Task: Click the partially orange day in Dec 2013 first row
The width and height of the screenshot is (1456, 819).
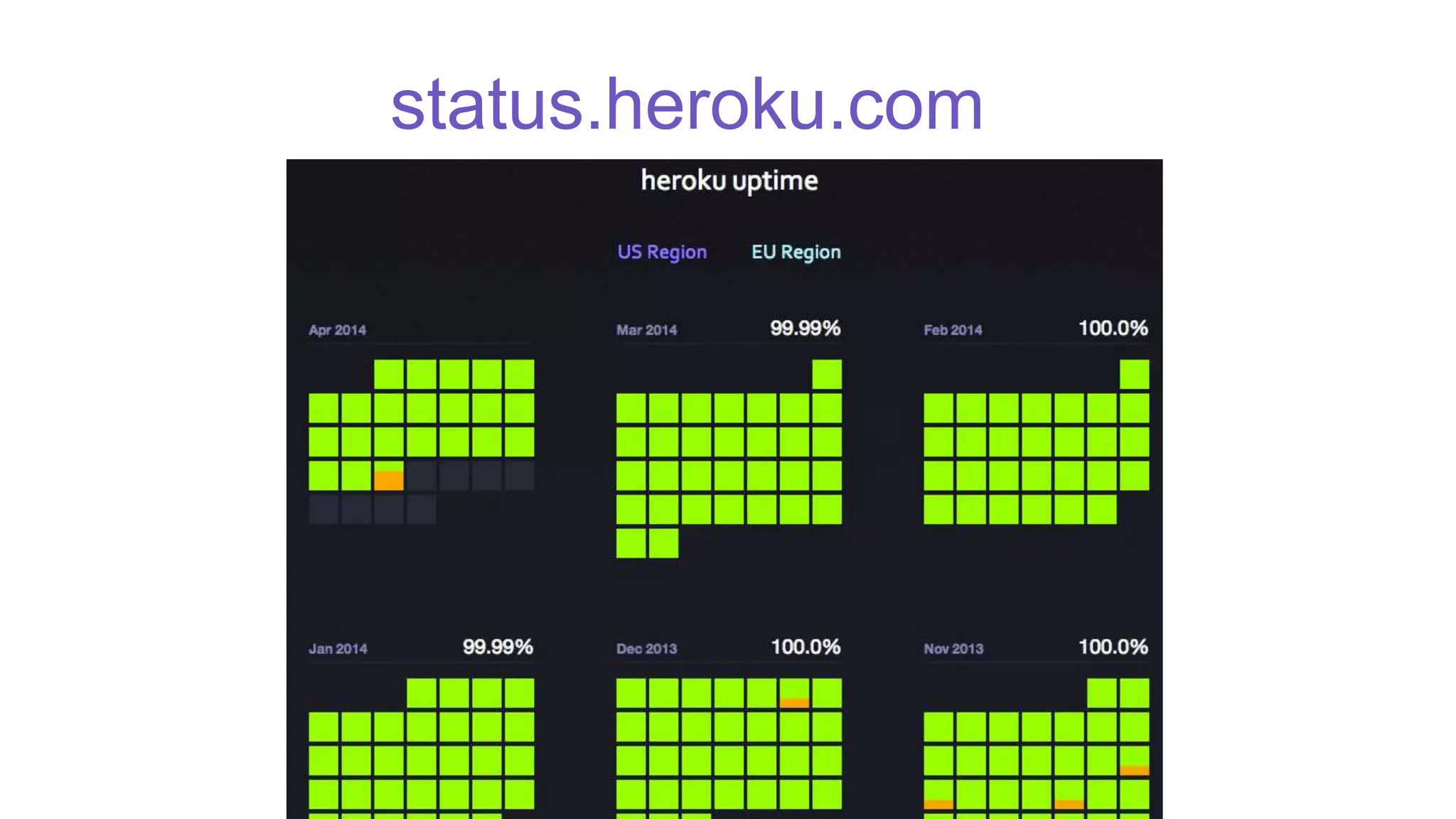Action: (x=794, y=693)
